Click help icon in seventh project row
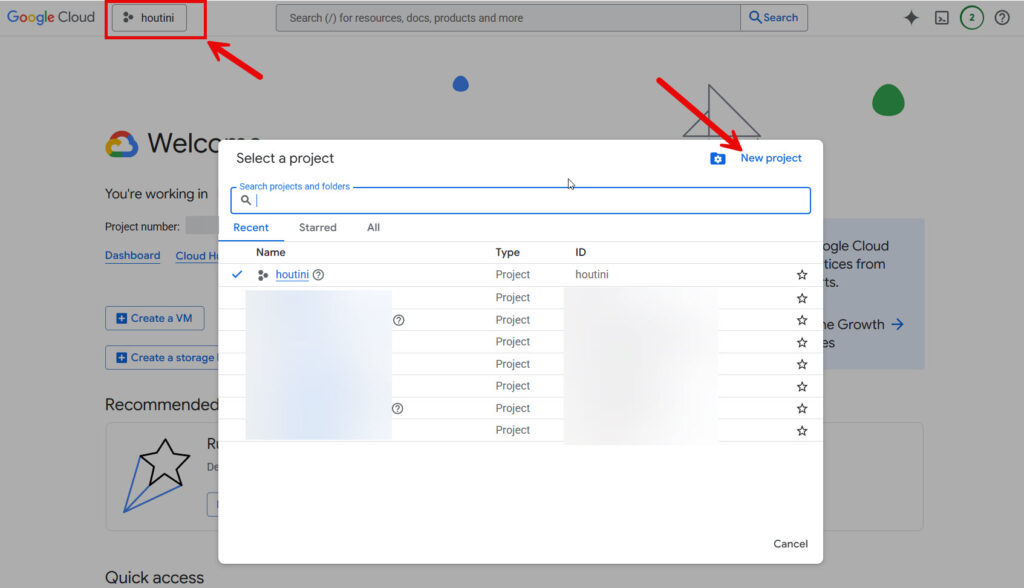This screenshot has width=1024, height=588. pos(397,408)
